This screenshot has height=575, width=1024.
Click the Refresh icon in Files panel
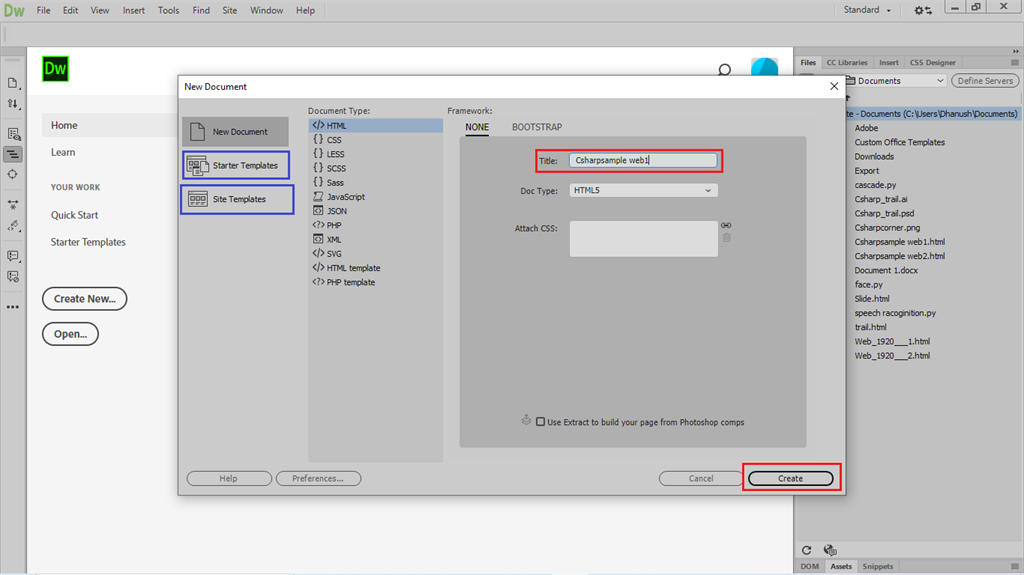tap(807, 550)
